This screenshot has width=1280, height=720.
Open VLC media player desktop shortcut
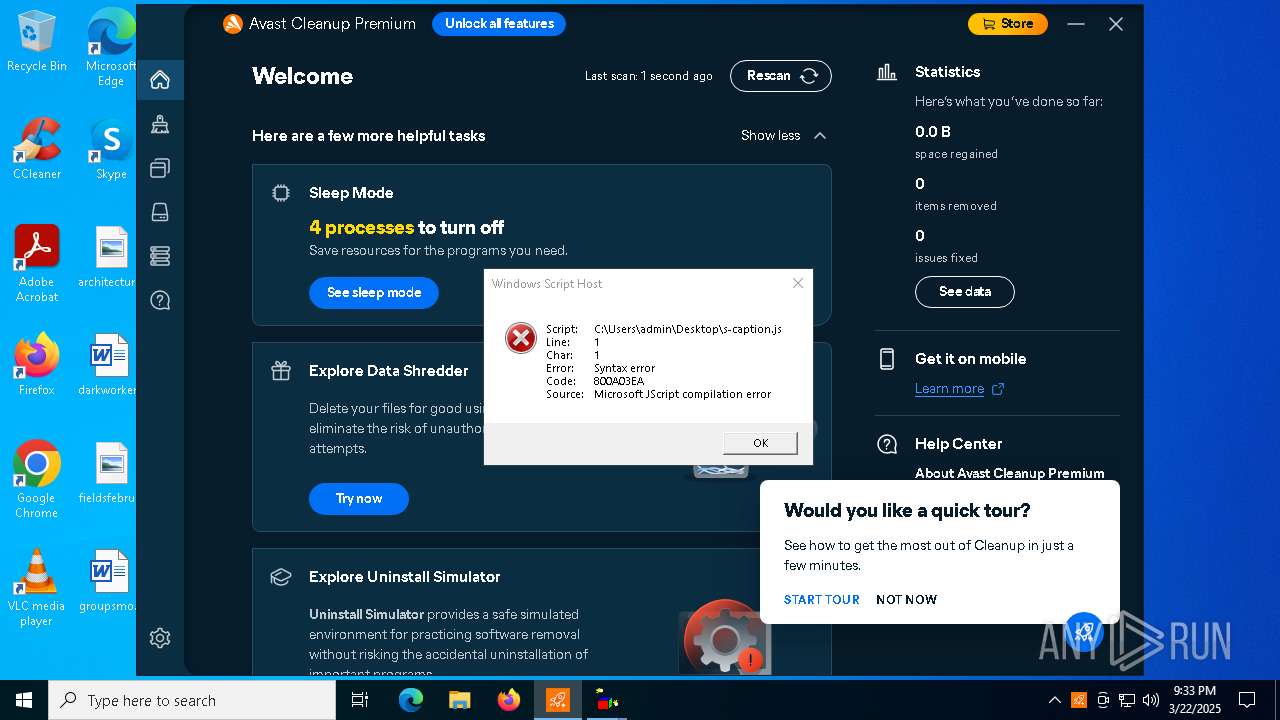[x=37, y=588]
